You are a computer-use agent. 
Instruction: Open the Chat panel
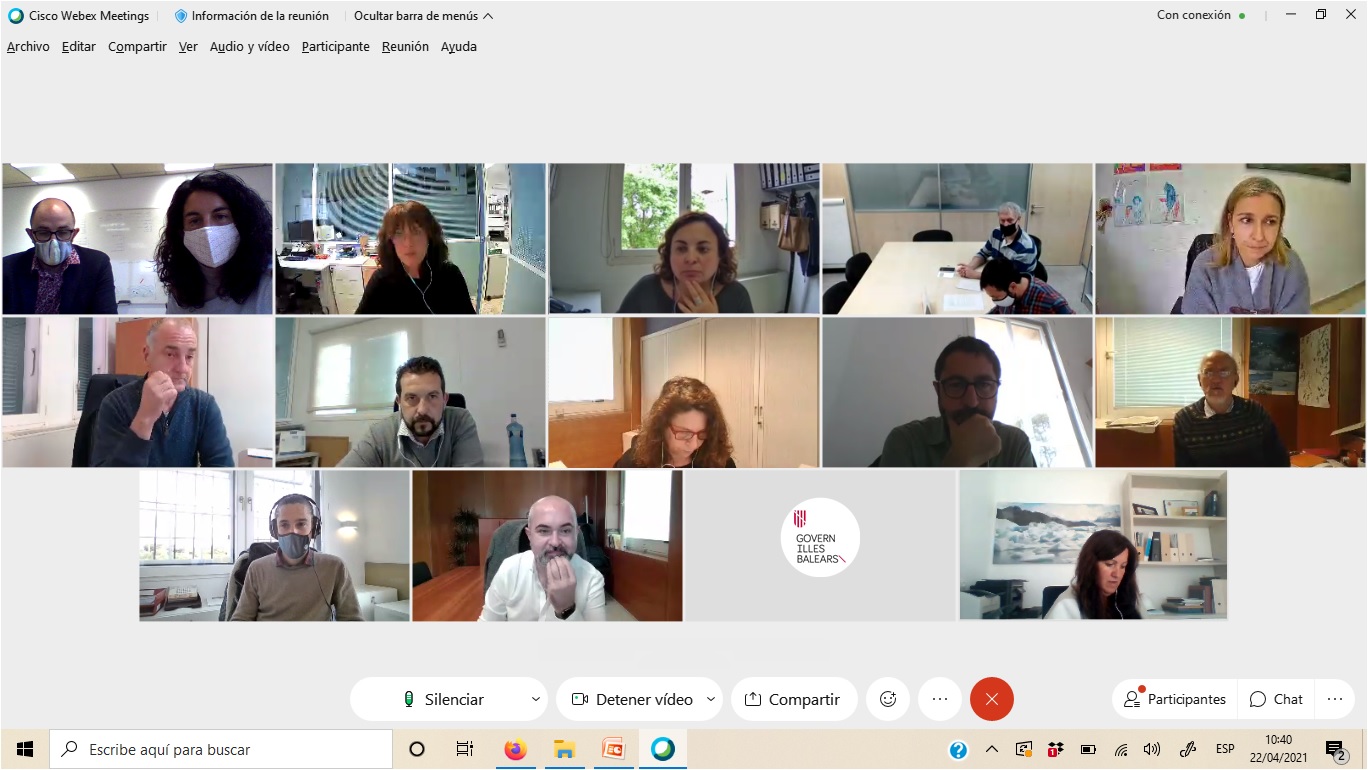[1276, 699]
